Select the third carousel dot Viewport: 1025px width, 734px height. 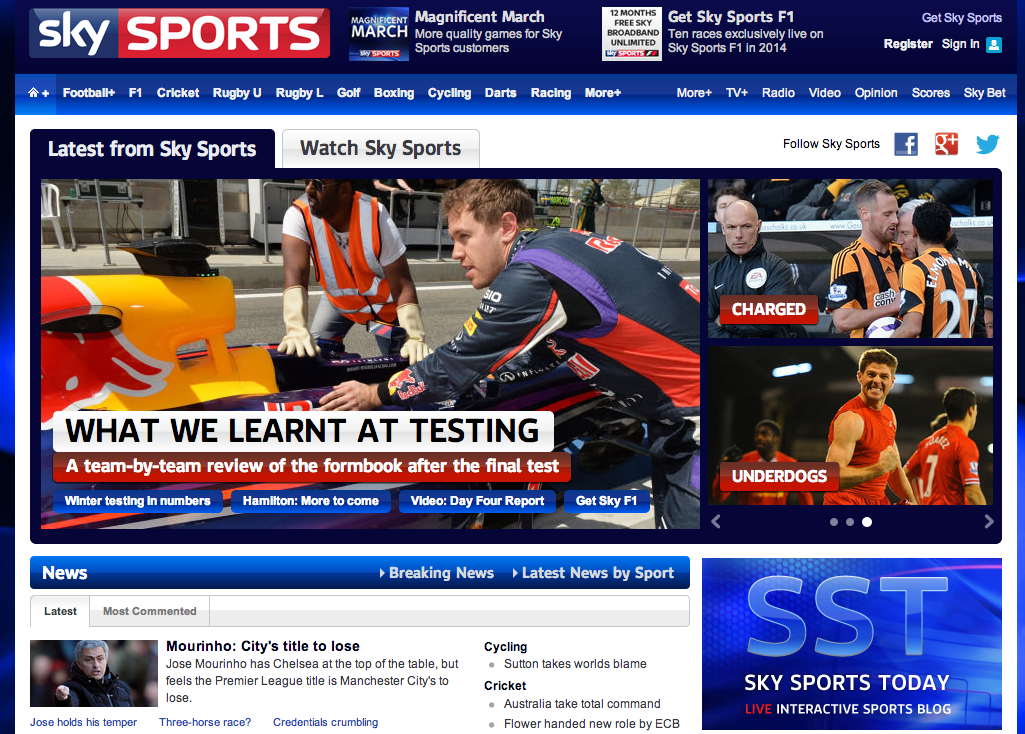tap(867, 522)
